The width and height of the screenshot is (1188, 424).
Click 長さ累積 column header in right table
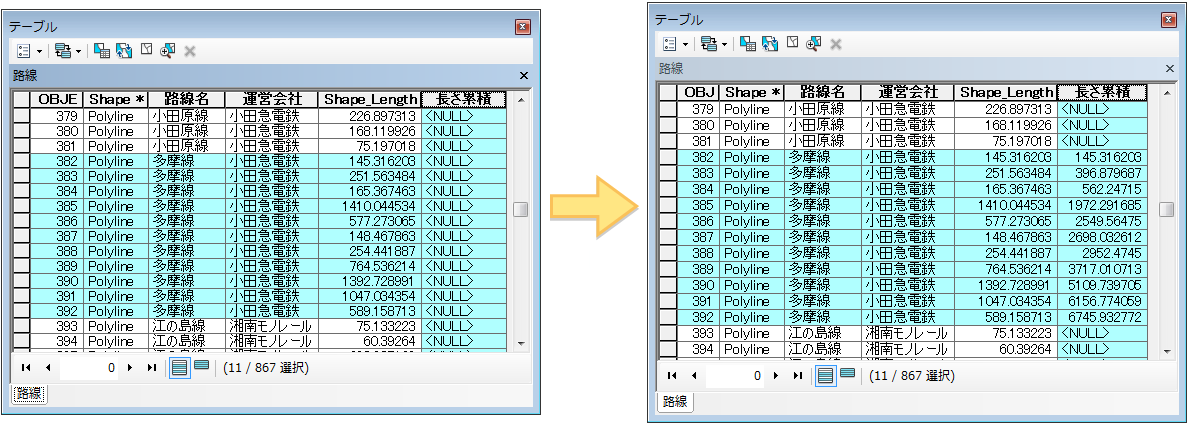click(x=1100, y=92)
